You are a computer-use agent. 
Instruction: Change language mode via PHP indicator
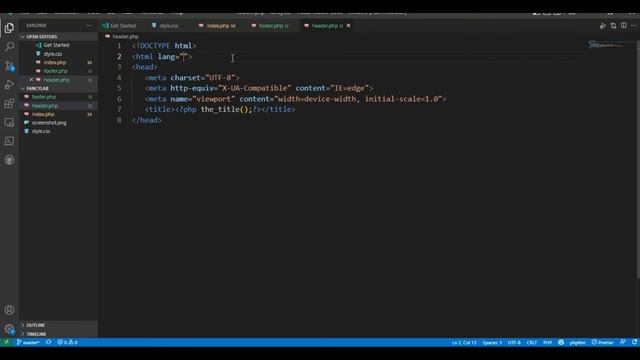(x=547, y=342)
